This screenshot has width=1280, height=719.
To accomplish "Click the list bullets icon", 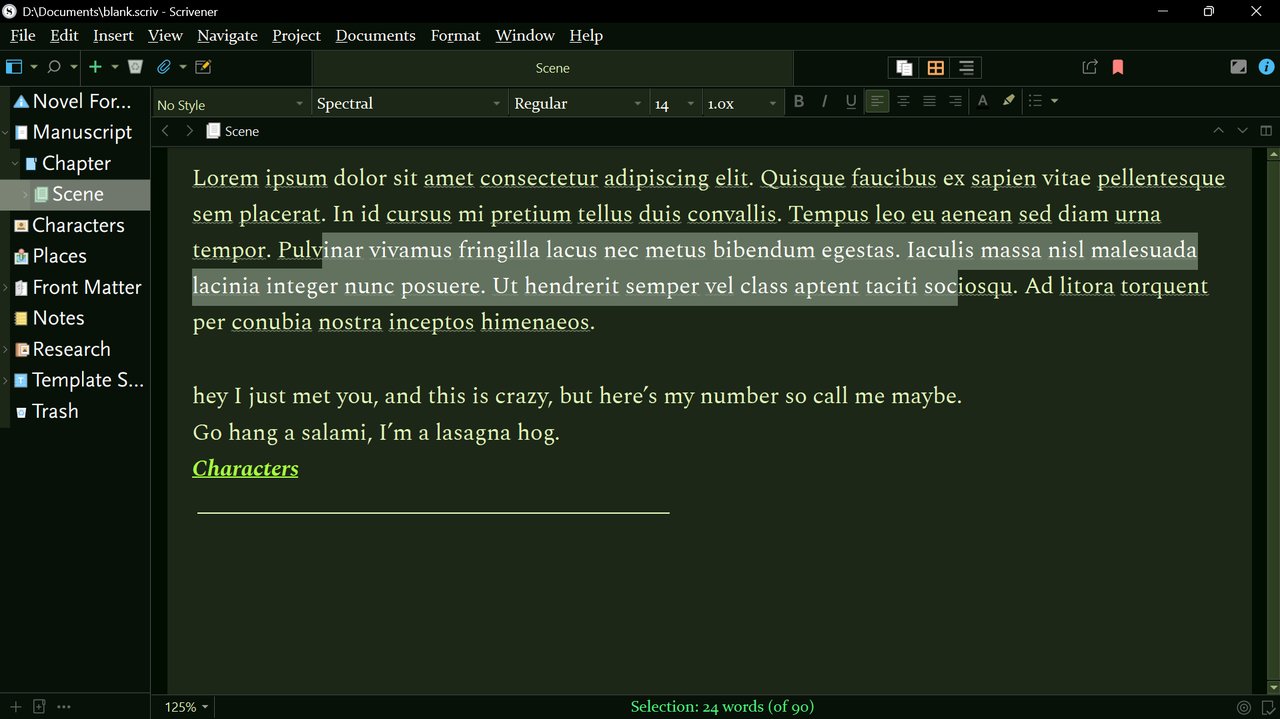I will 1036,101.
